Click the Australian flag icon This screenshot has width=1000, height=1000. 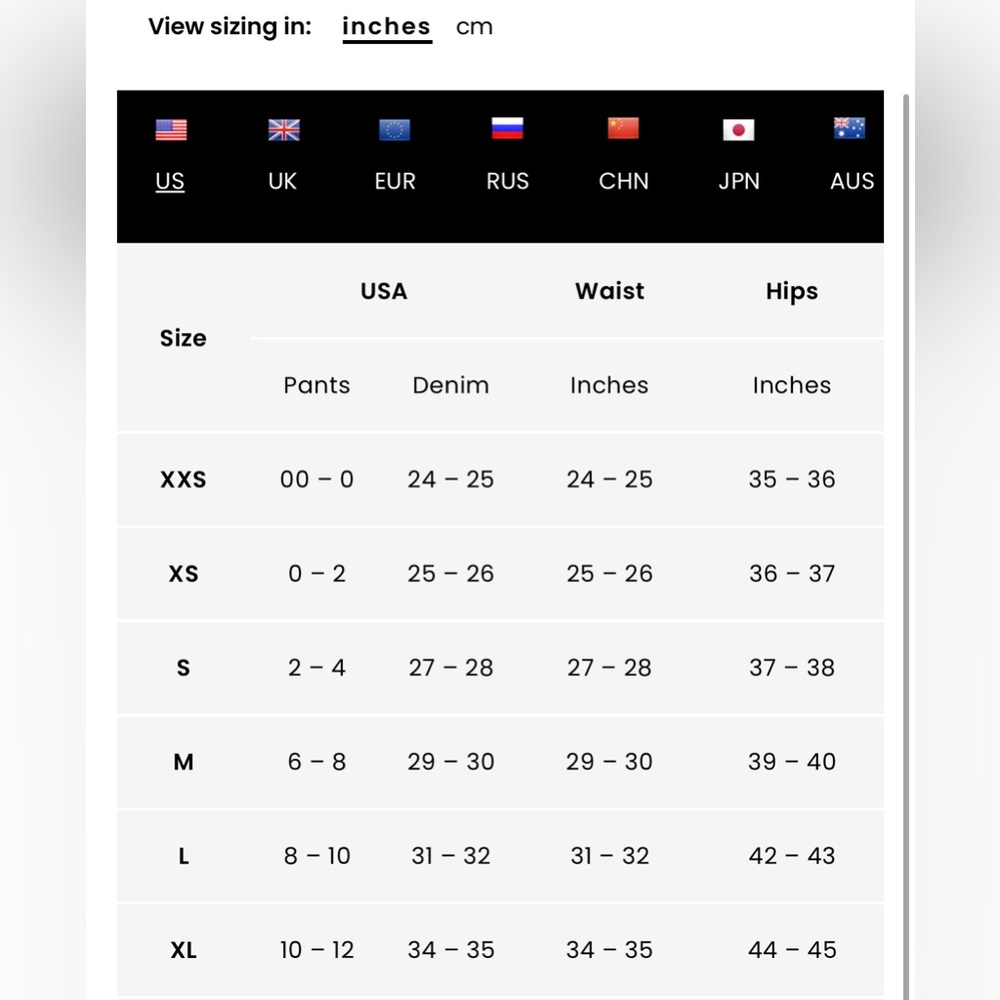click(850, 129)
